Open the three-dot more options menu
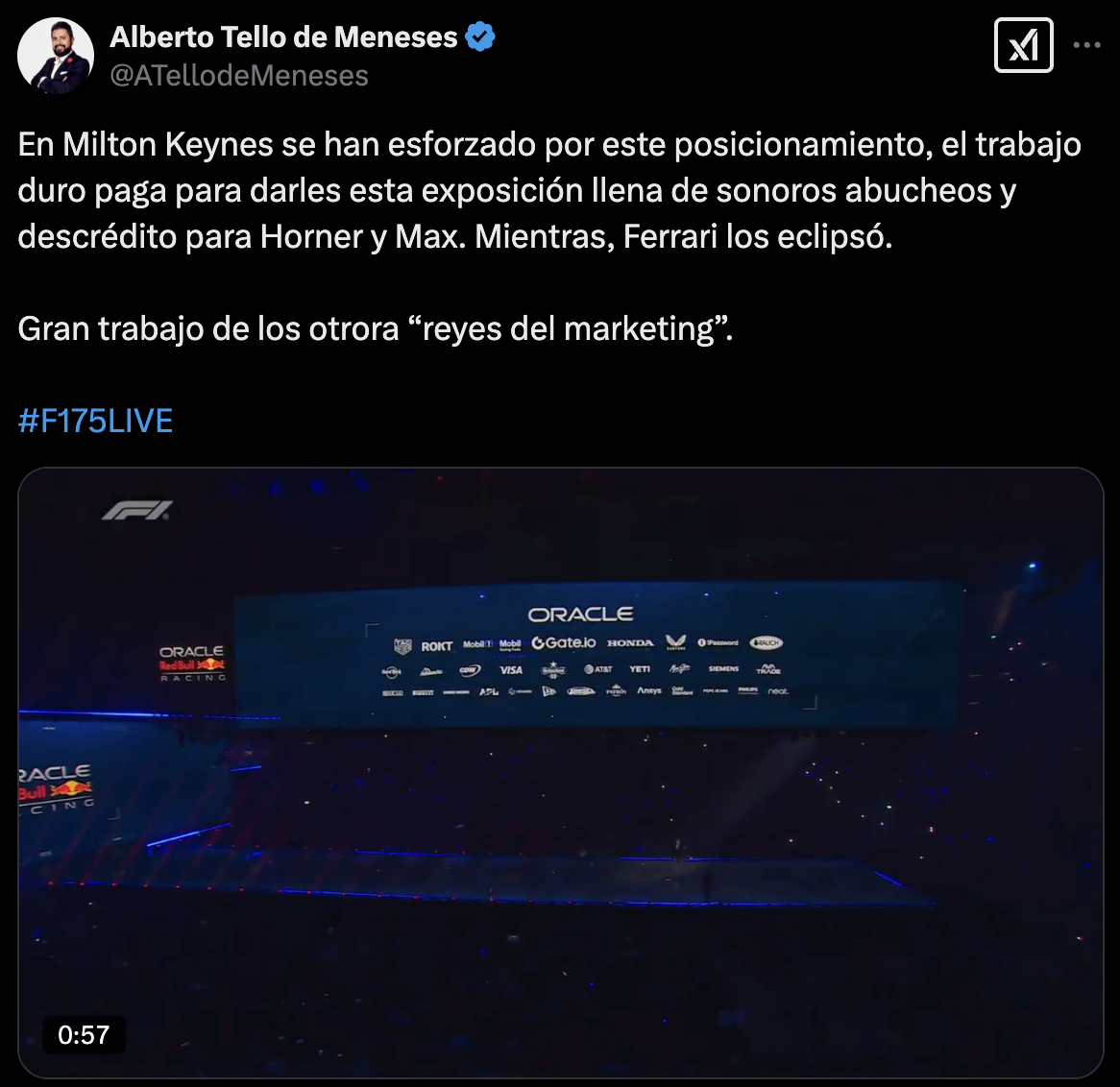1120x1087 pixels. tap(1086, 45)
